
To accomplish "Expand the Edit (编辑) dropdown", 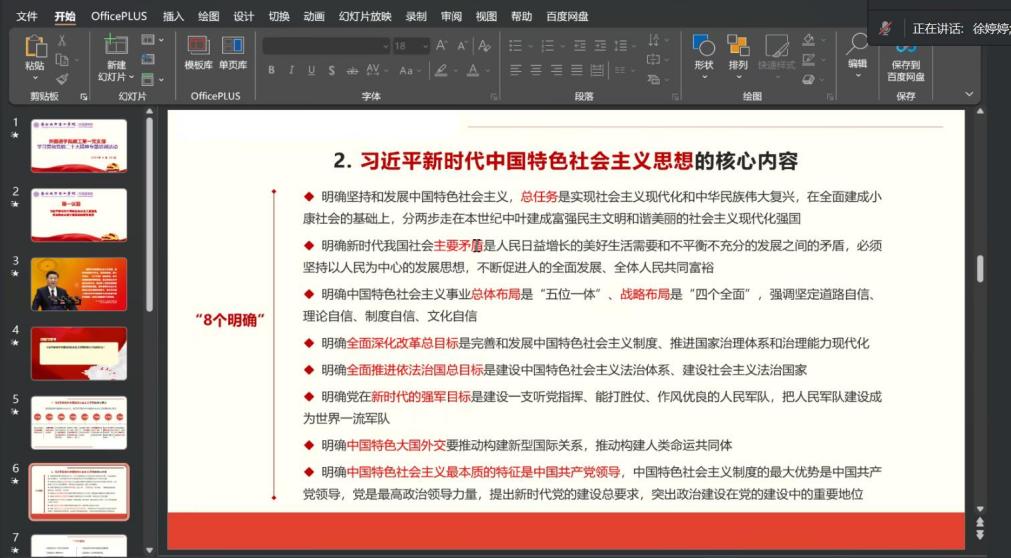I will pos(857,76).
